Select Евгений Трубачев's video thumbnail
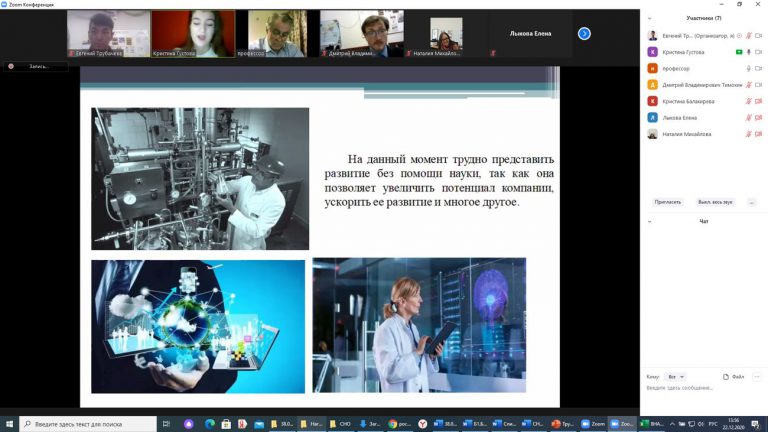Viewport: 768px width, 432px height. point(109,33)
